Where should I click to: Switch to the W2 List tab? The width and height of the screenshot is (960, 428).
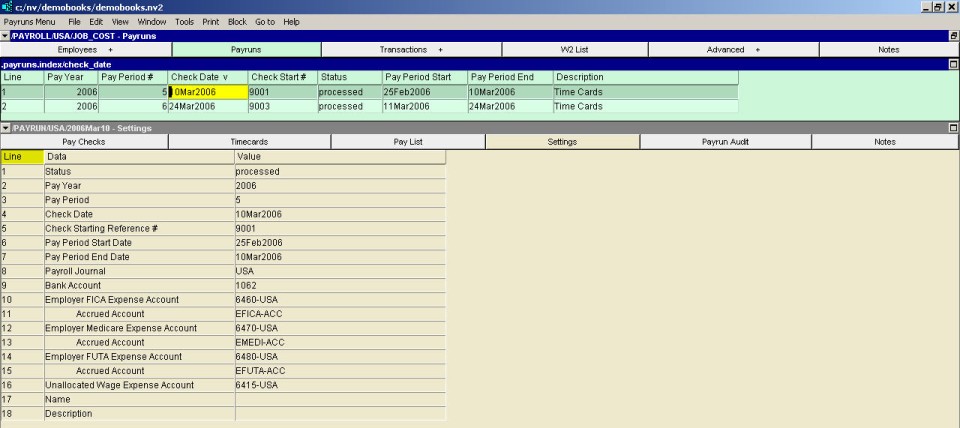[x=574, y=49]
